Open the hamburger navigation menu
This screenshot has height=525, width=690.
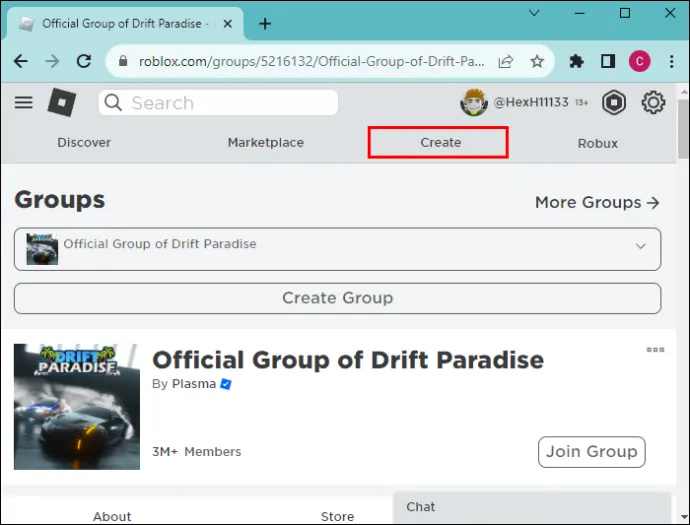23,103
